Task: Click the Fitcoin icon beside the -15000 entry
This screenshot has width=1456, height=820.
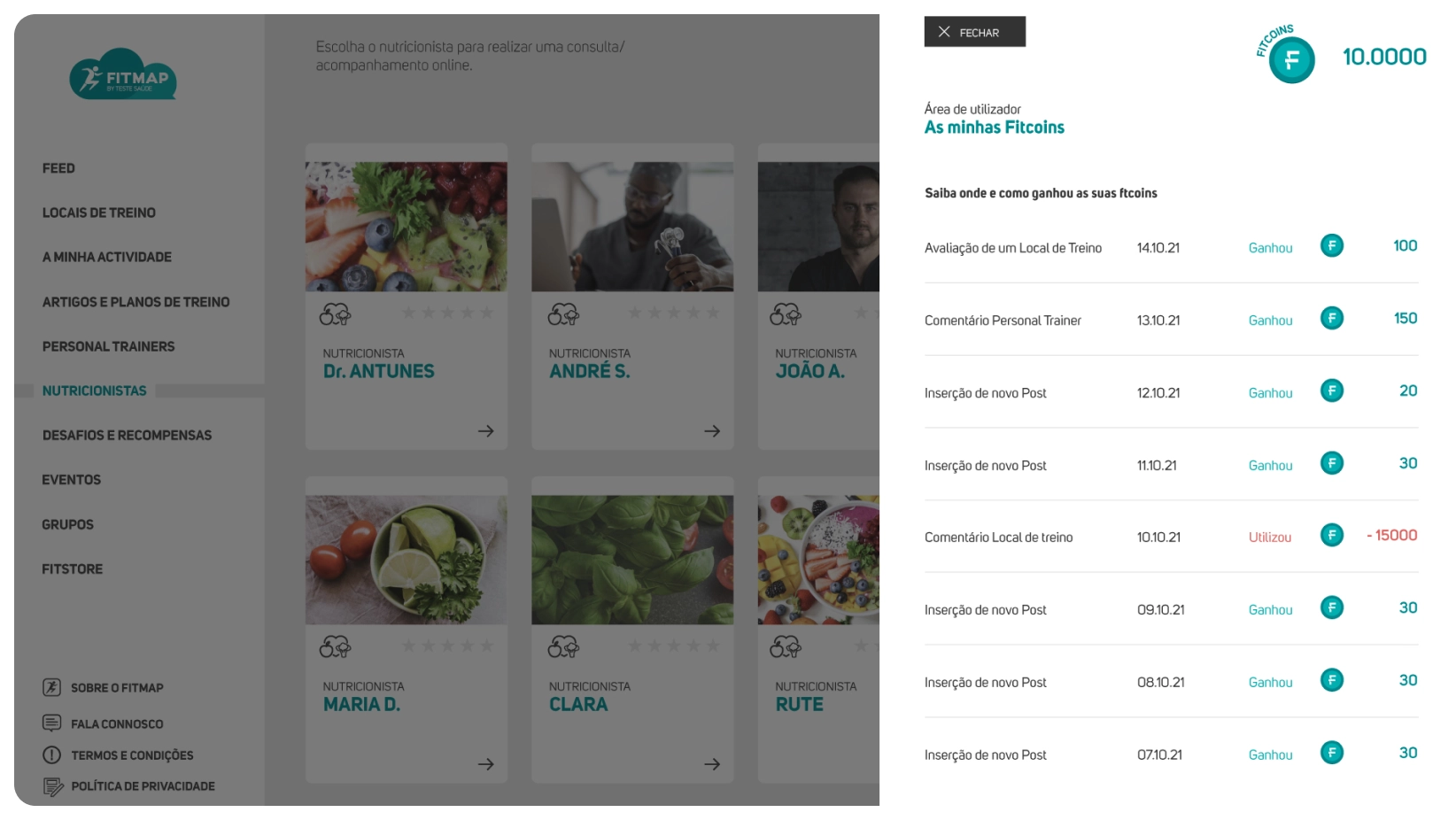Action: (1331, 535)
